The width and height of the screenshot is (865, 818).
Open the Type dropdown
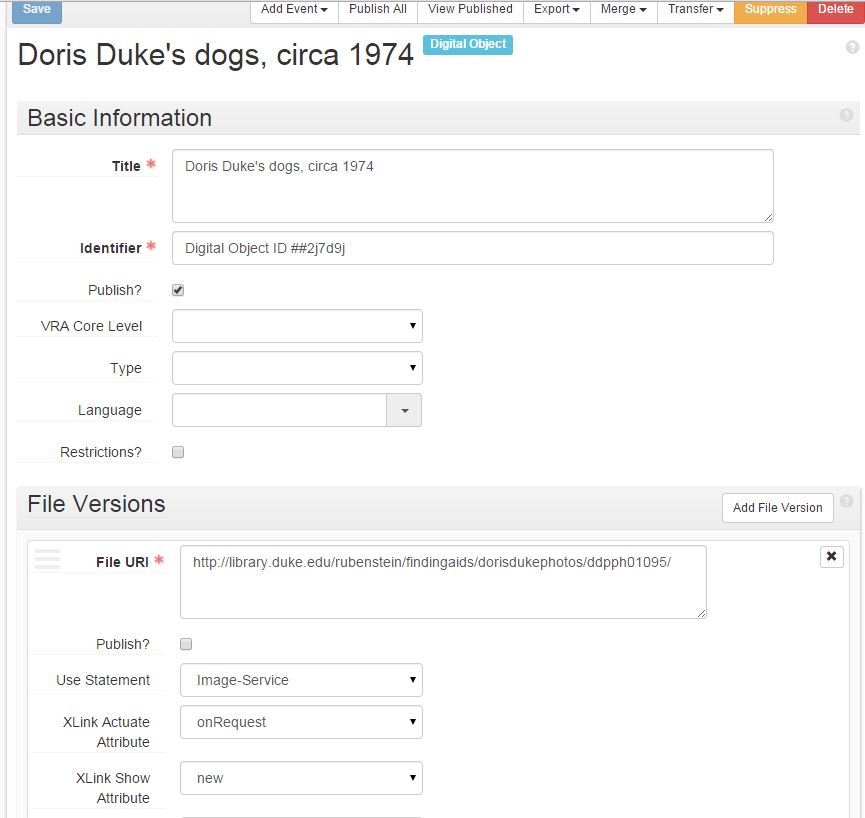tap(297, 368)
